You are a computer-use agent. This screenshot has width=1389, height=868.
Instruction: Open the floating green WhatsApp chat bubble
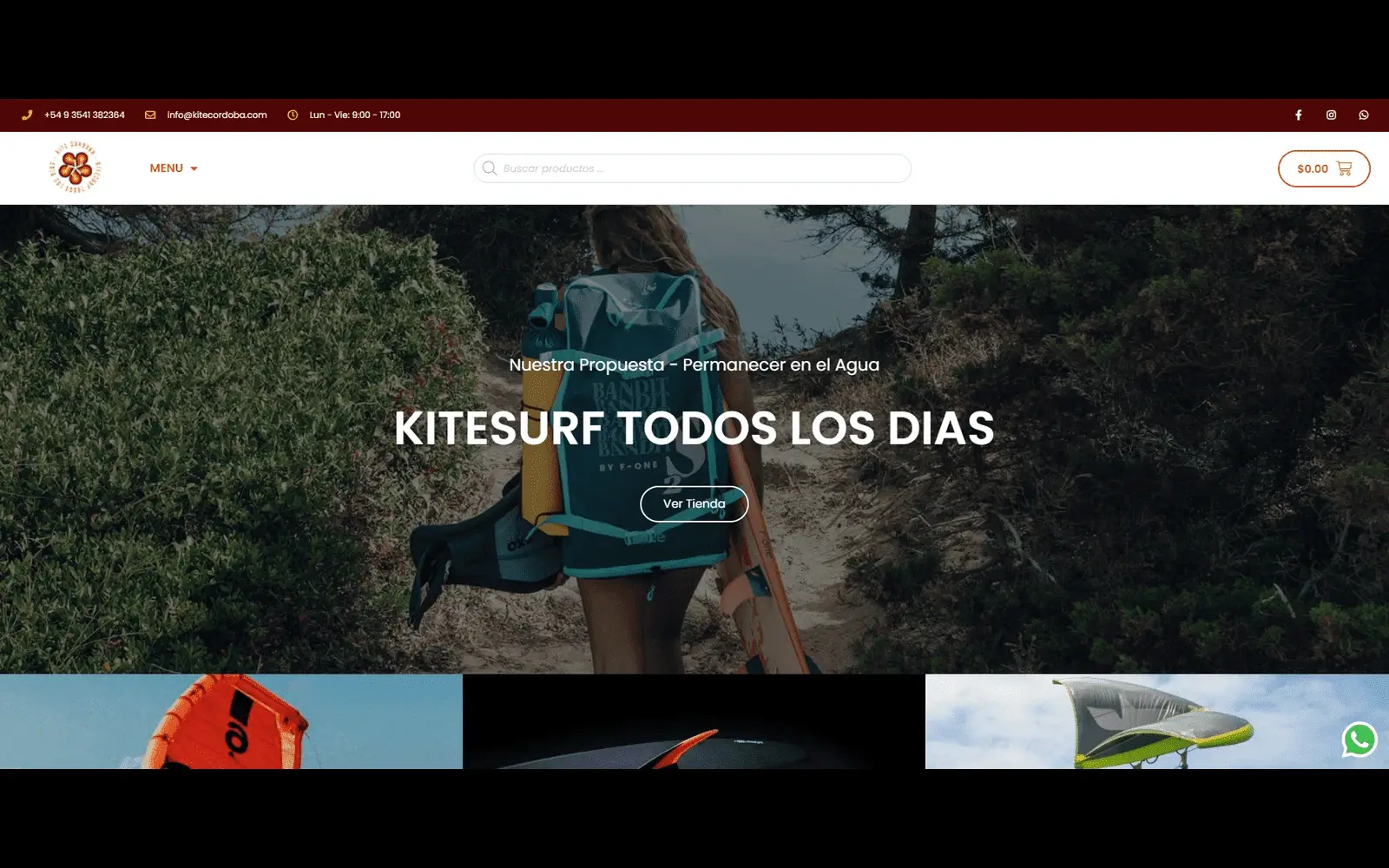[1359, 740]
